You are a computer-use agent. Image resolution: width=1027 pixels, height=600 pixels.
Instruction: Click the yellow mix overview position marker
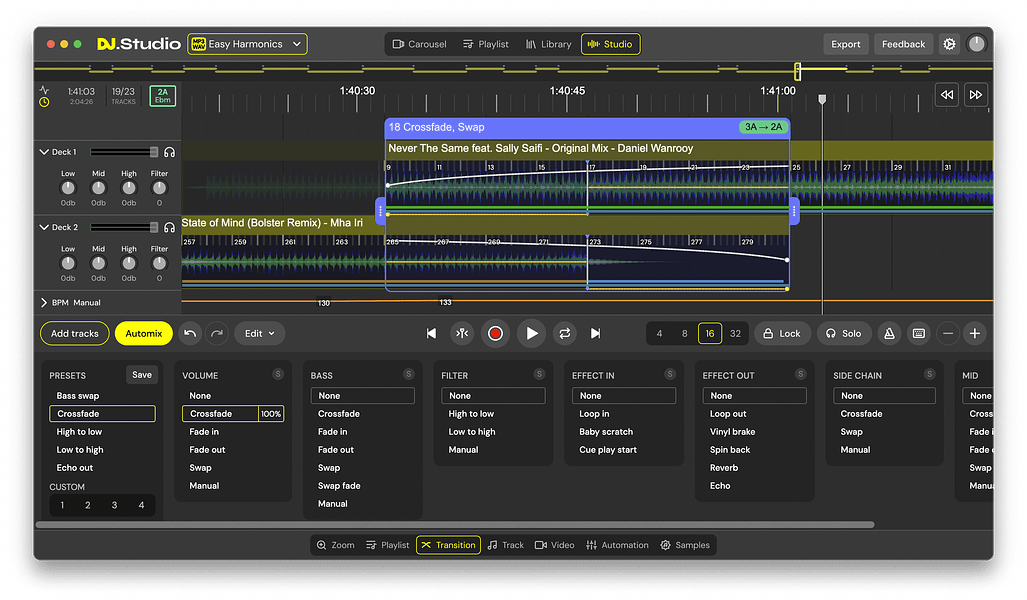[x=797, y=71]
